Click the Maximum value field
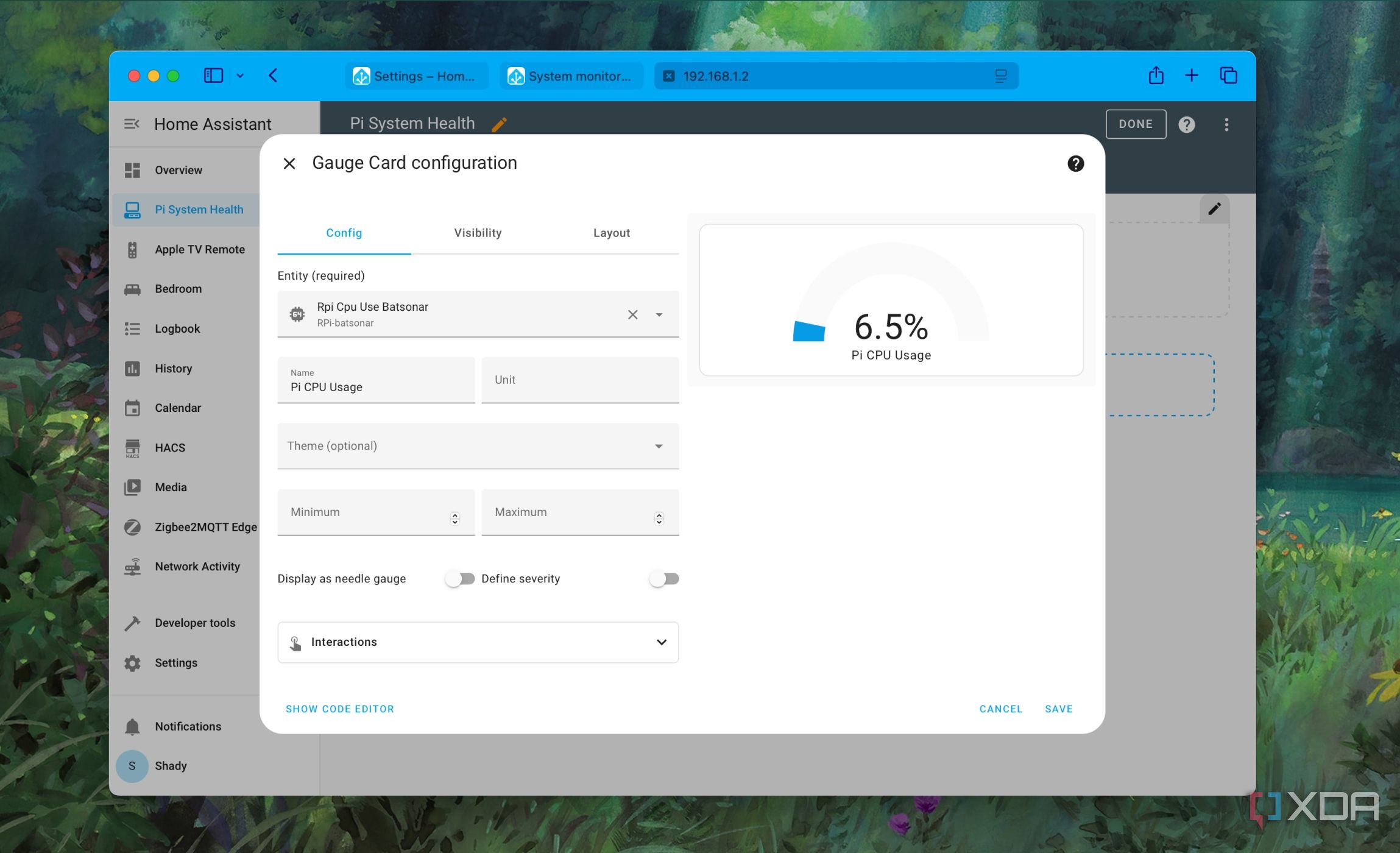The width and height of the screenshot is (1400, 853). [x=580, y=512]
